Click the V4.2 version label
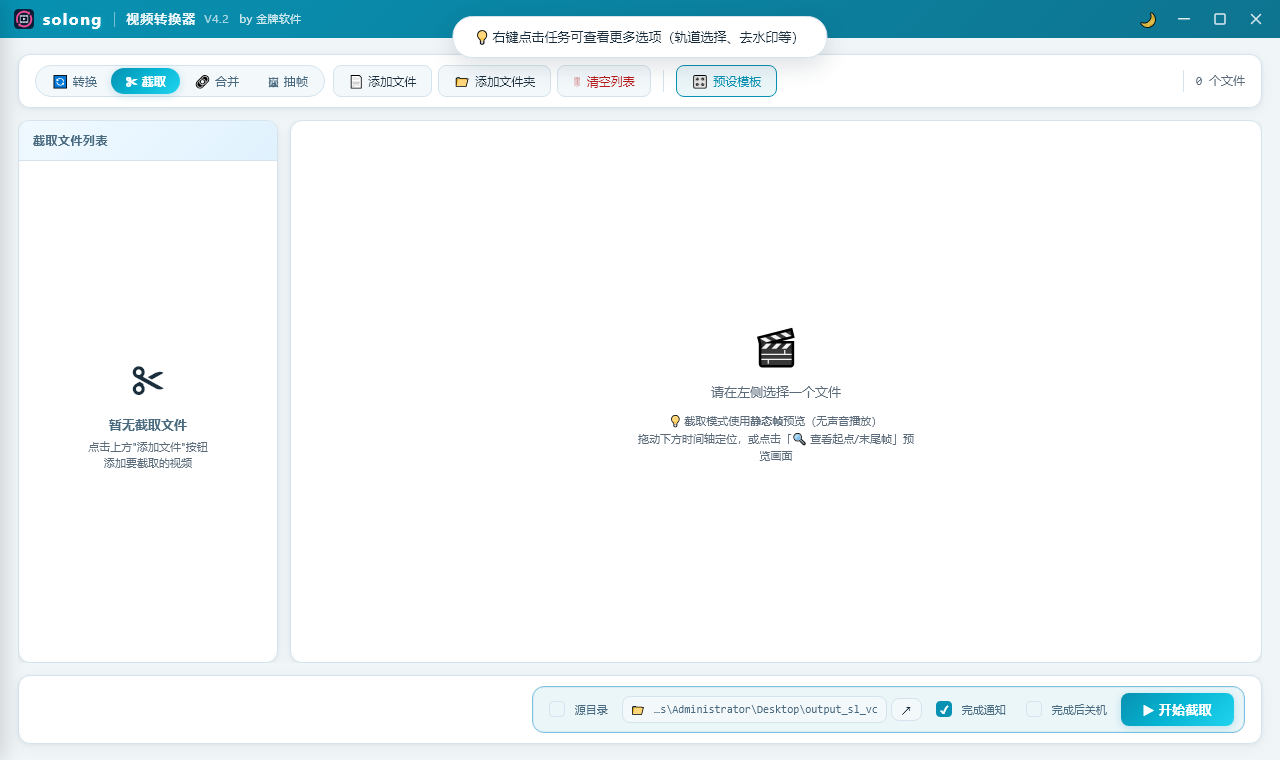The width and height of the screenshot is (1280, 760). coord(216,19)
